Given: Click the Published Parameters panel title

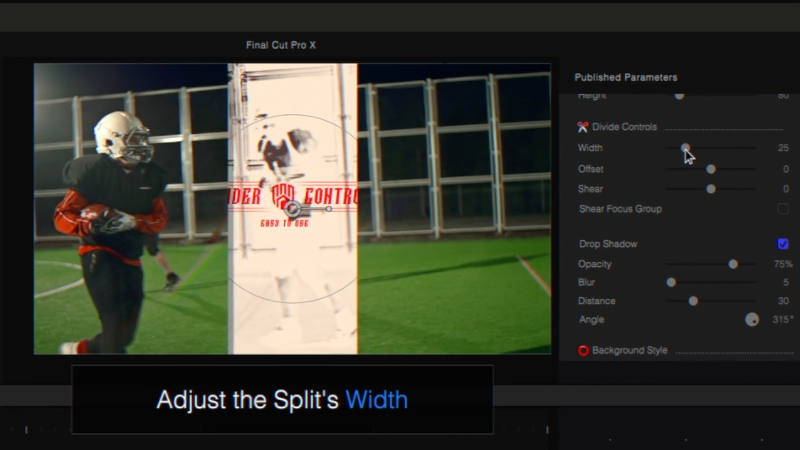Looking at the screenshot, I should pos(626,78).
